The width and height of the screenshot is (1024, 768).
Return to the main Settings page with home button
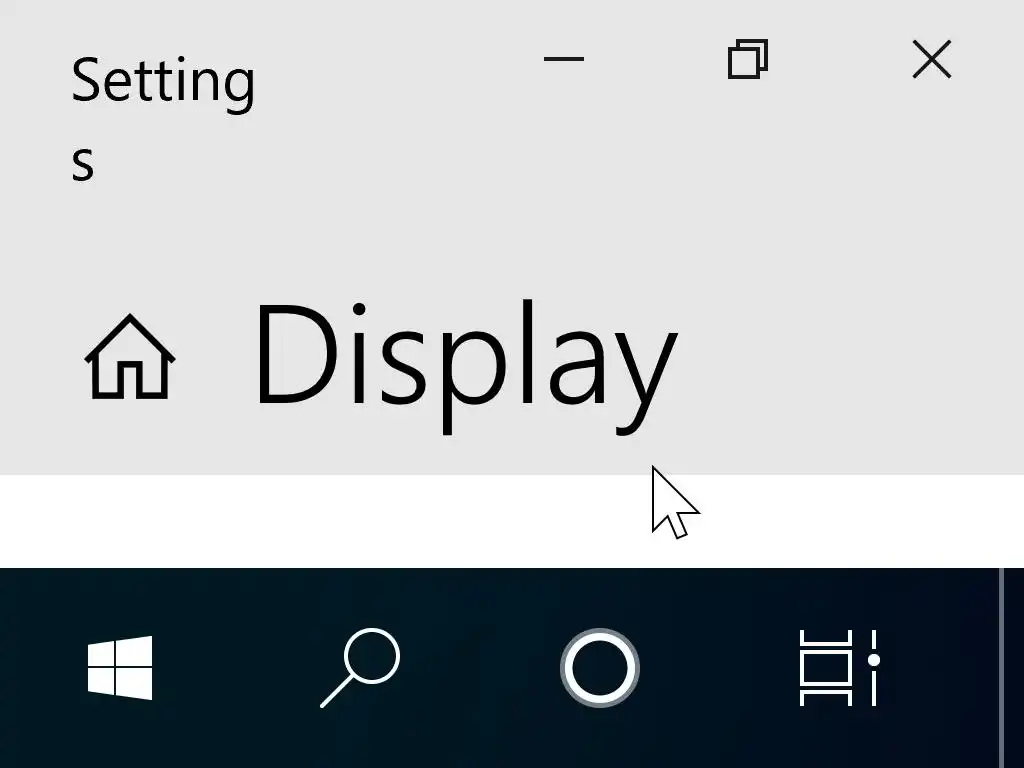(129, 357)
